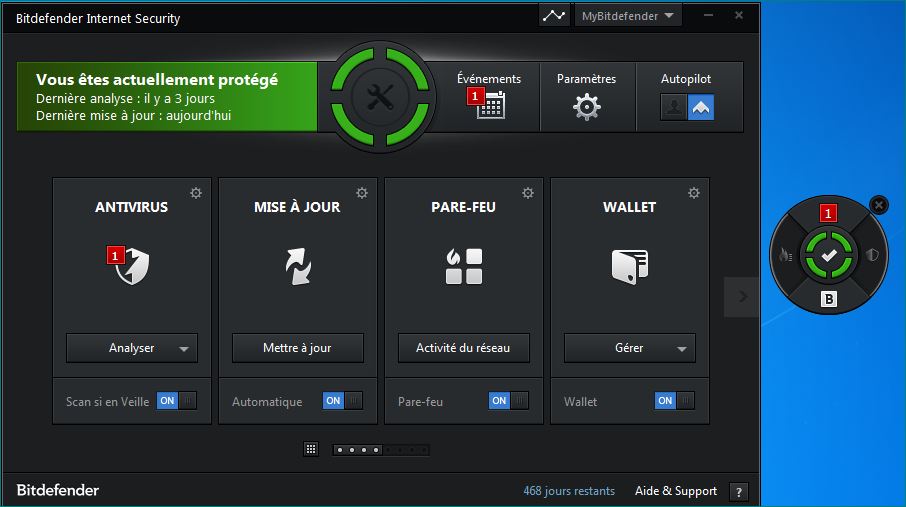Screen dimensions: 906x507
Task: Open Paramètres gear icon
Action: pyautogui.click(x=586, y=106)
